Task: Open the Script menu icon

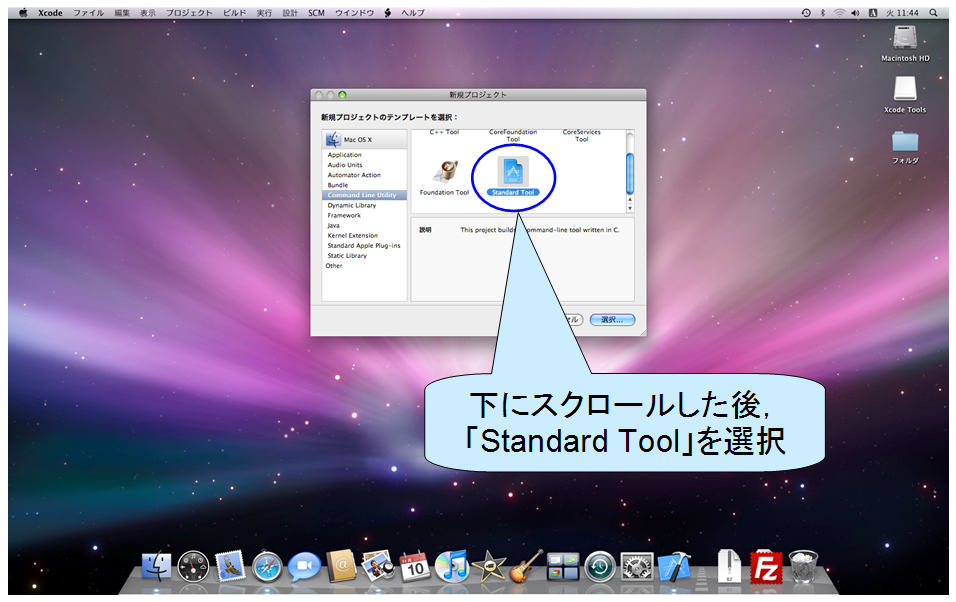Action: coord(387,12)
